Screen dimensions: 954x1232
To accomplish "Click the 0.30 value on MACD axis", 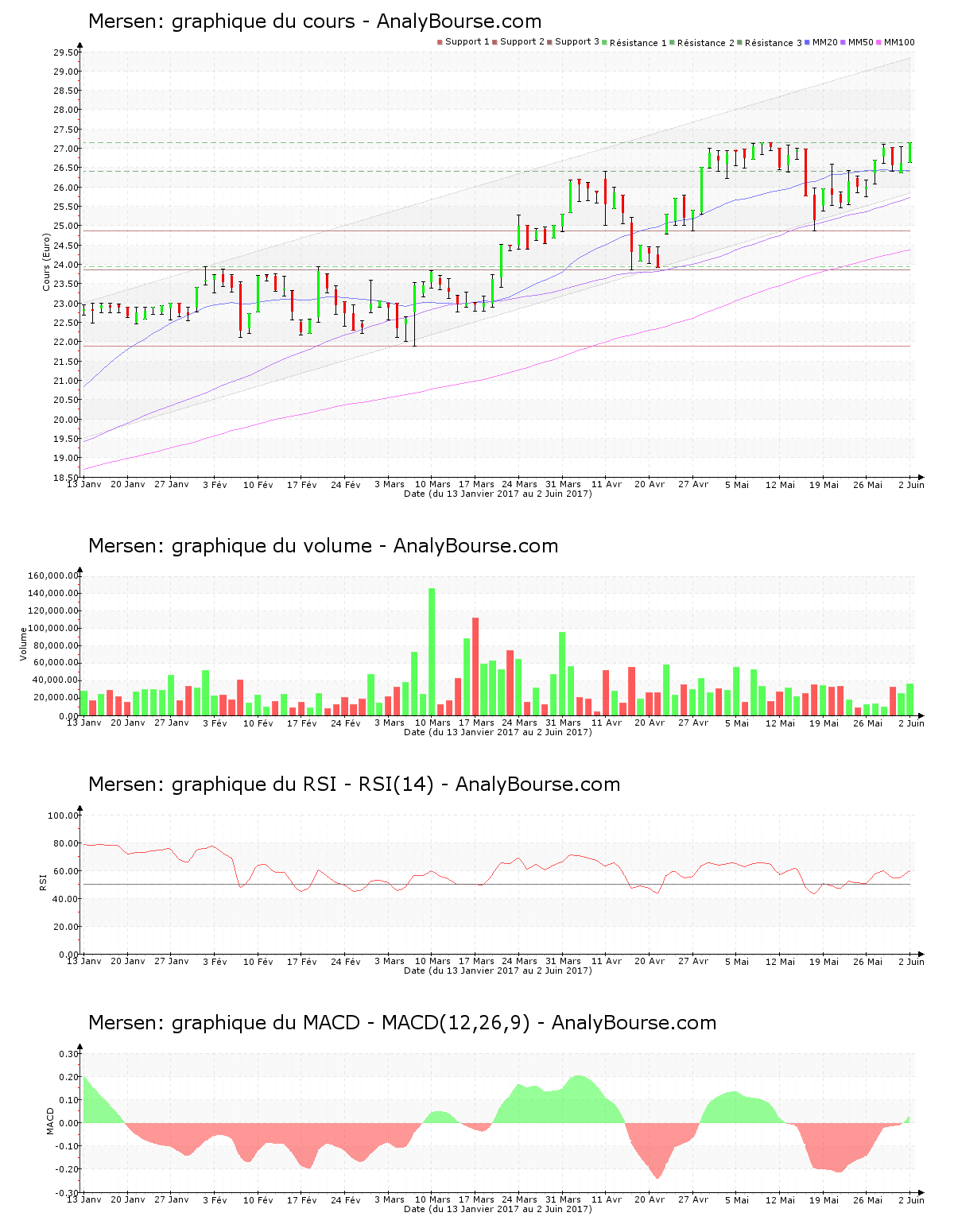I will coord(69,1054).
